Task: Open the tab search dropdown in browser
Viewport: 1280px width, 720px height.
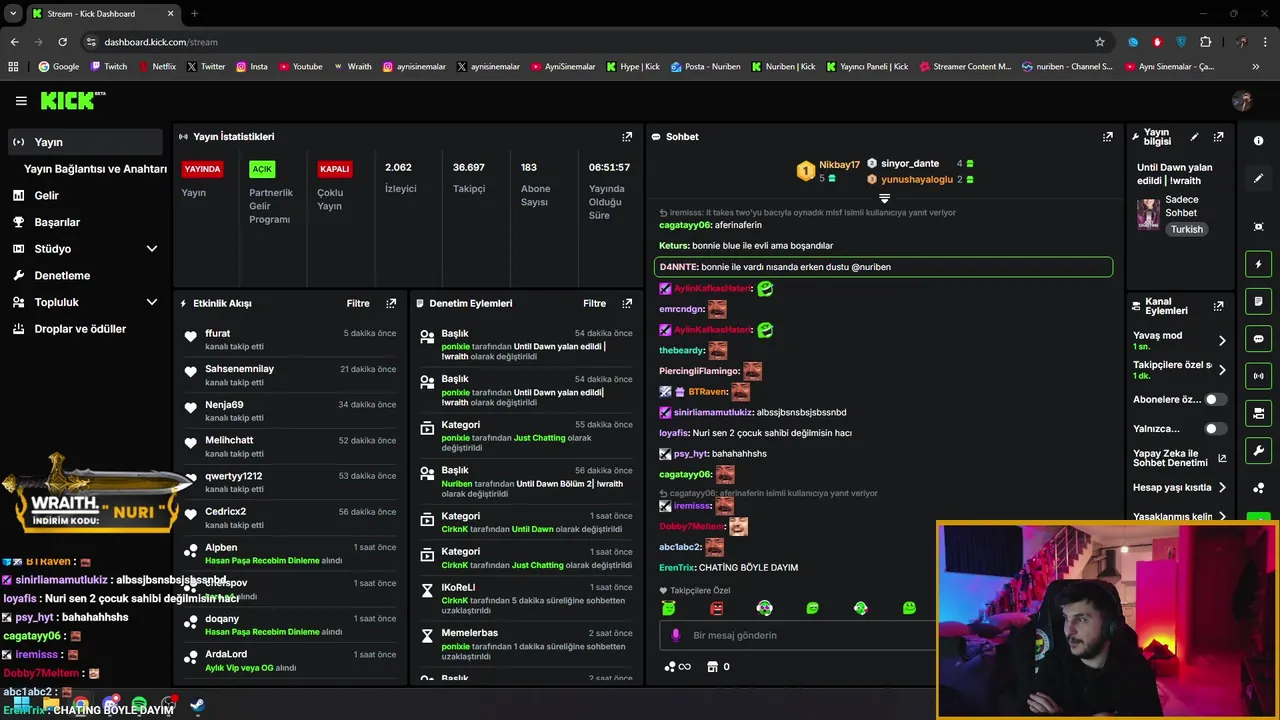Action: (14, 14)
